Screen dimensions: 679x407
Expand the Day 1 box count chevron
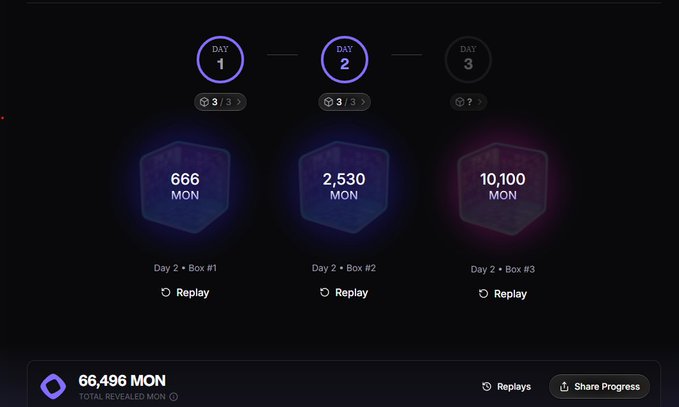point(238,102)
